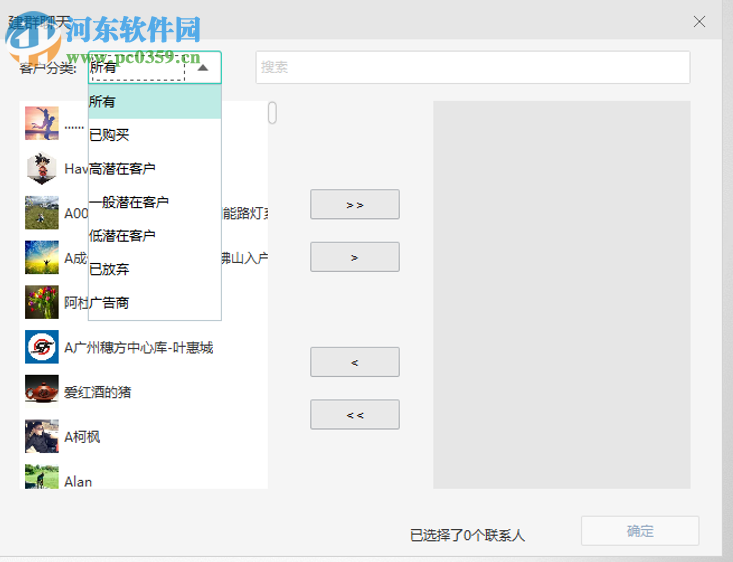The width and height of the screenshot is (733, 562).
Task: Select the Hav contact's cartoon avatar
Action: [42, 168]
